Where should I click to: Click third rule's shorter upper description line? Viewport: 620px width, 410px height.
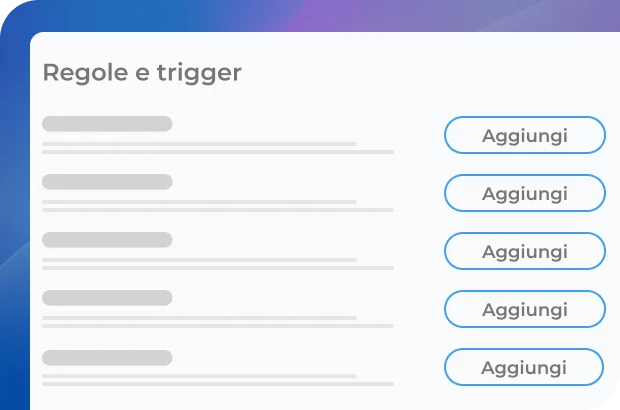click(x=199, y=260)
